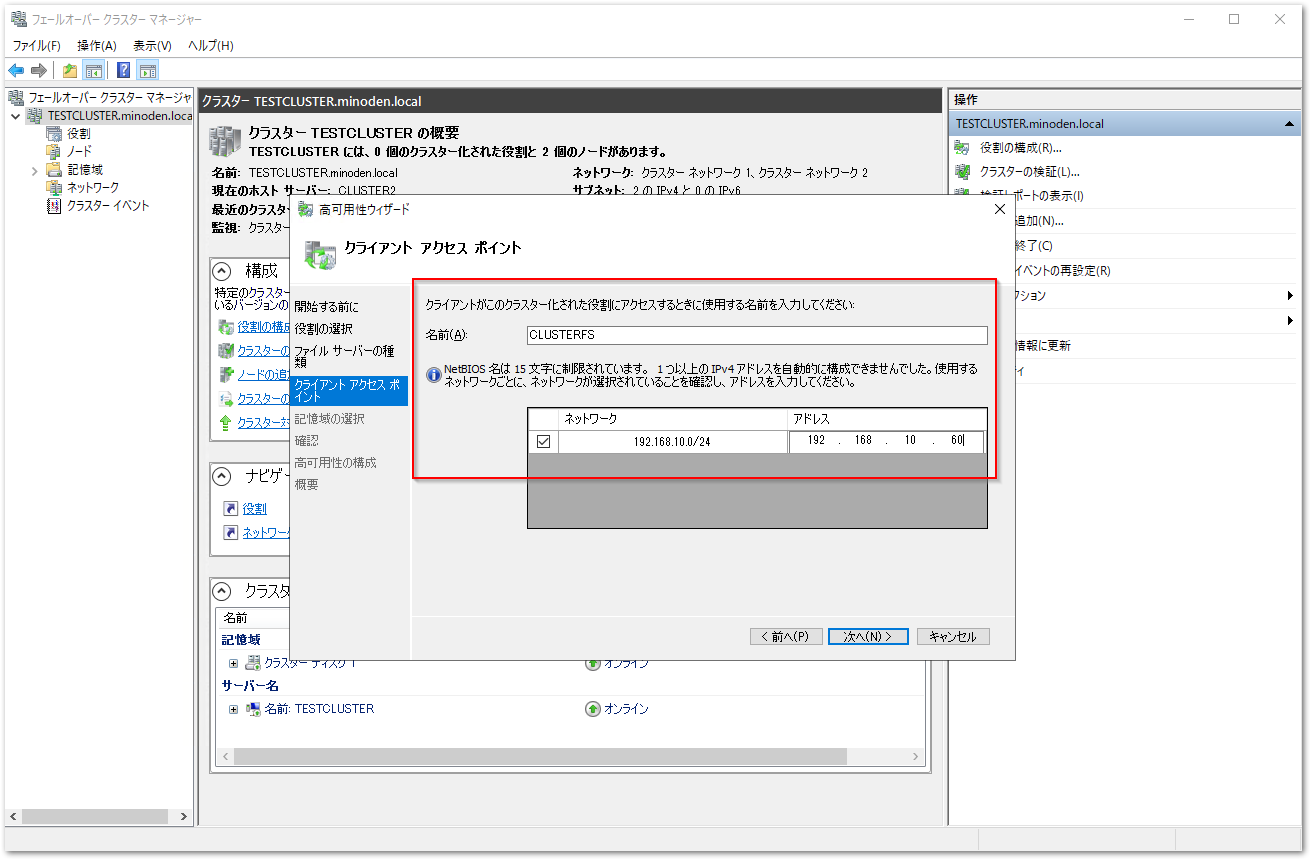This screenshot has height=860, width=1311.
Task: Click the name resource icon beside TESTCLUSTER
Action: pos(254,709)
